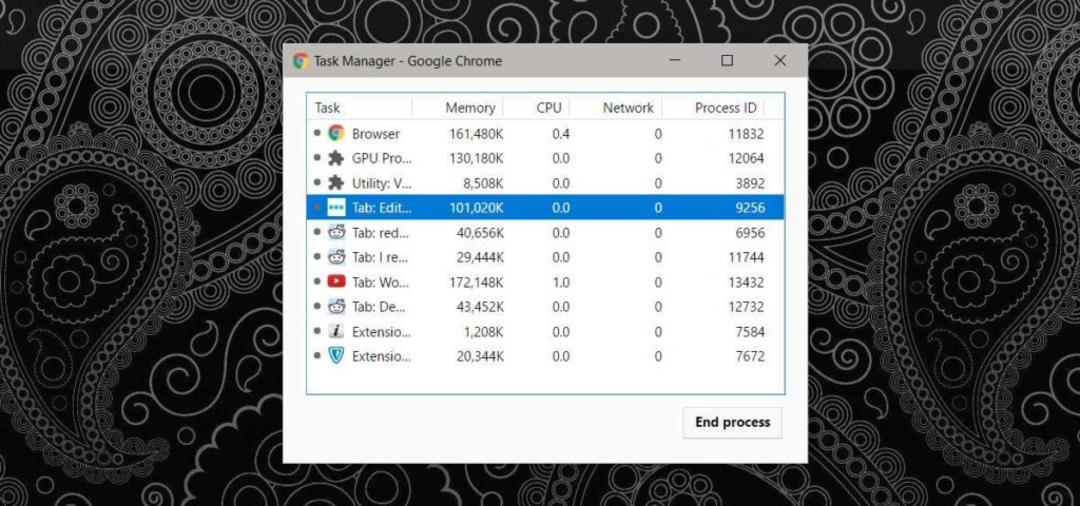Click End process button

point(732,422)
